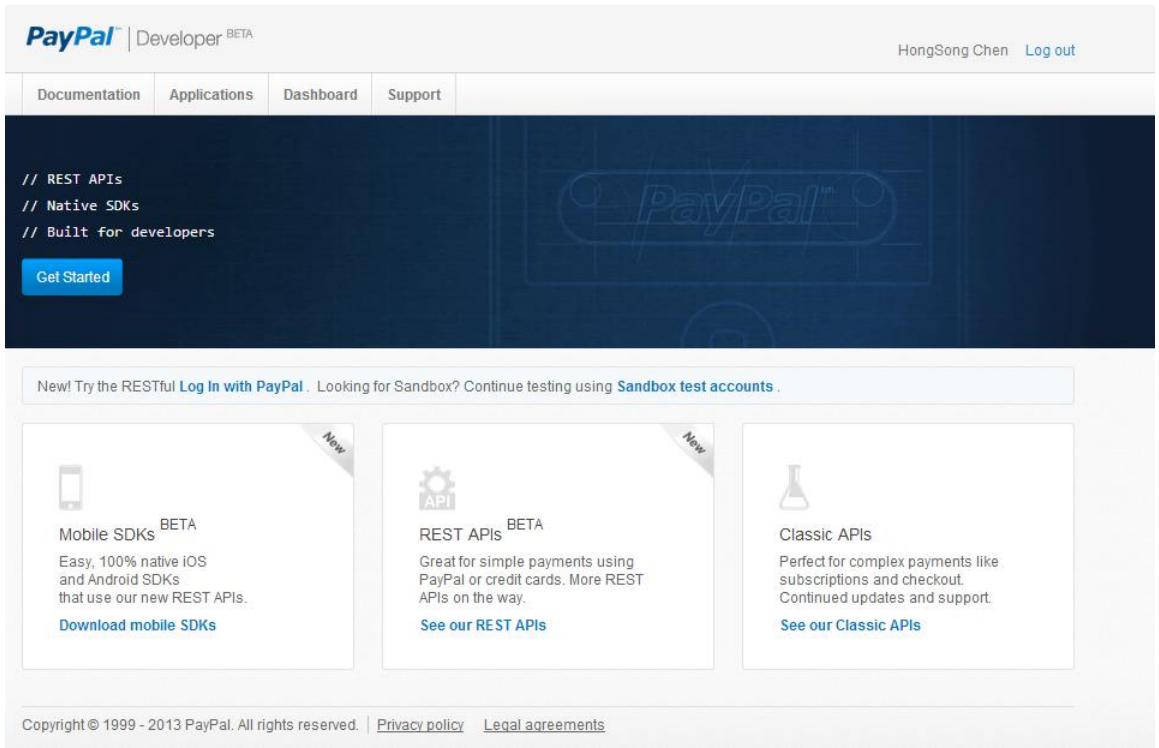The image size is (1159, 748).
Task: Follow the See our REST APIs link
Action: pos(483,625)
